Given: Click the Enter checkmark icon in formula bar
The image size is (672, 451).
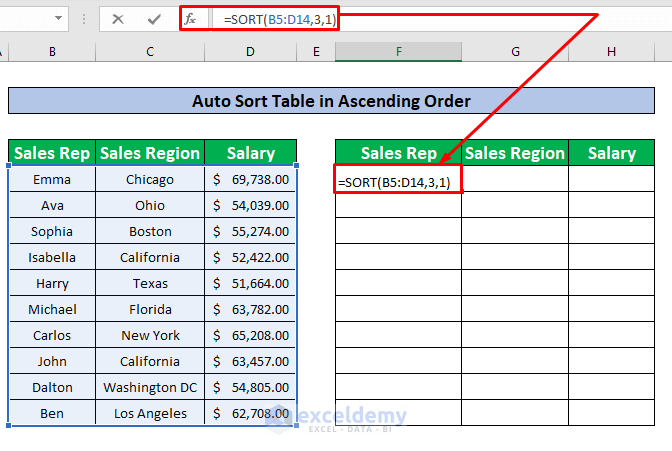Looking at the screenshot, I should click(153, 19).
